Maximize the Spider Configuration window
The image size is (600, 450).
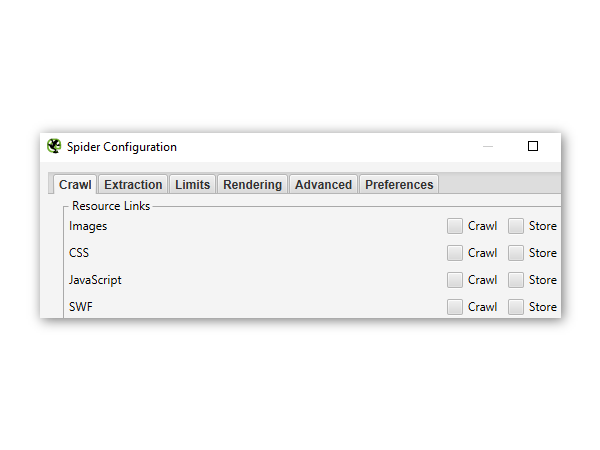pos(533,146)
